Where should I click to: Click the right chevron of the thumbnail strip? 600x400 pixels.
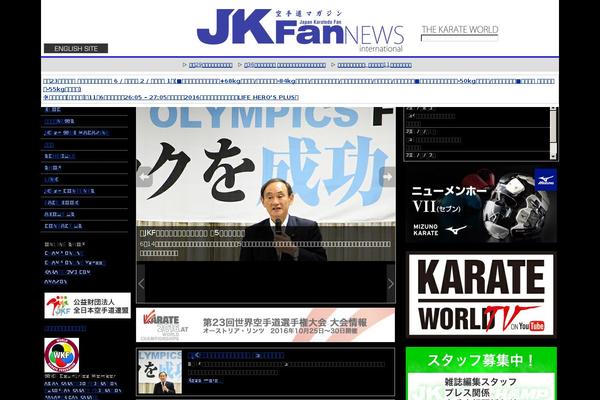391,283
